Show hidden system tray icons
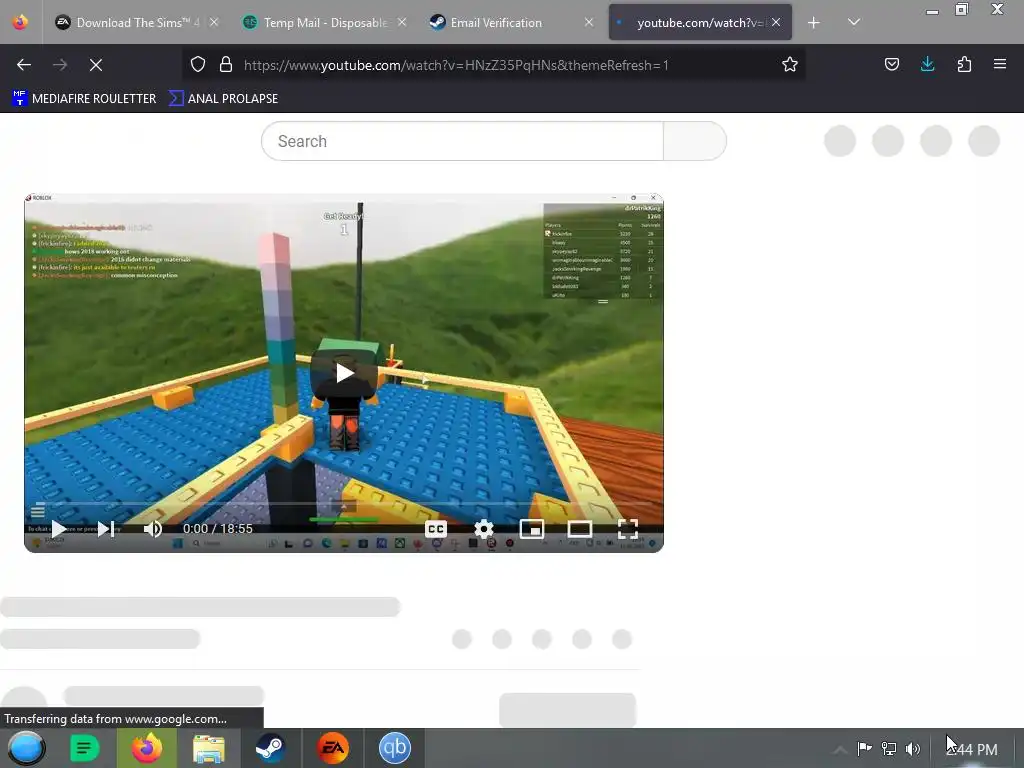This screenshot has height=768, width=1024. pyautogui.click(x=839, y=749)
